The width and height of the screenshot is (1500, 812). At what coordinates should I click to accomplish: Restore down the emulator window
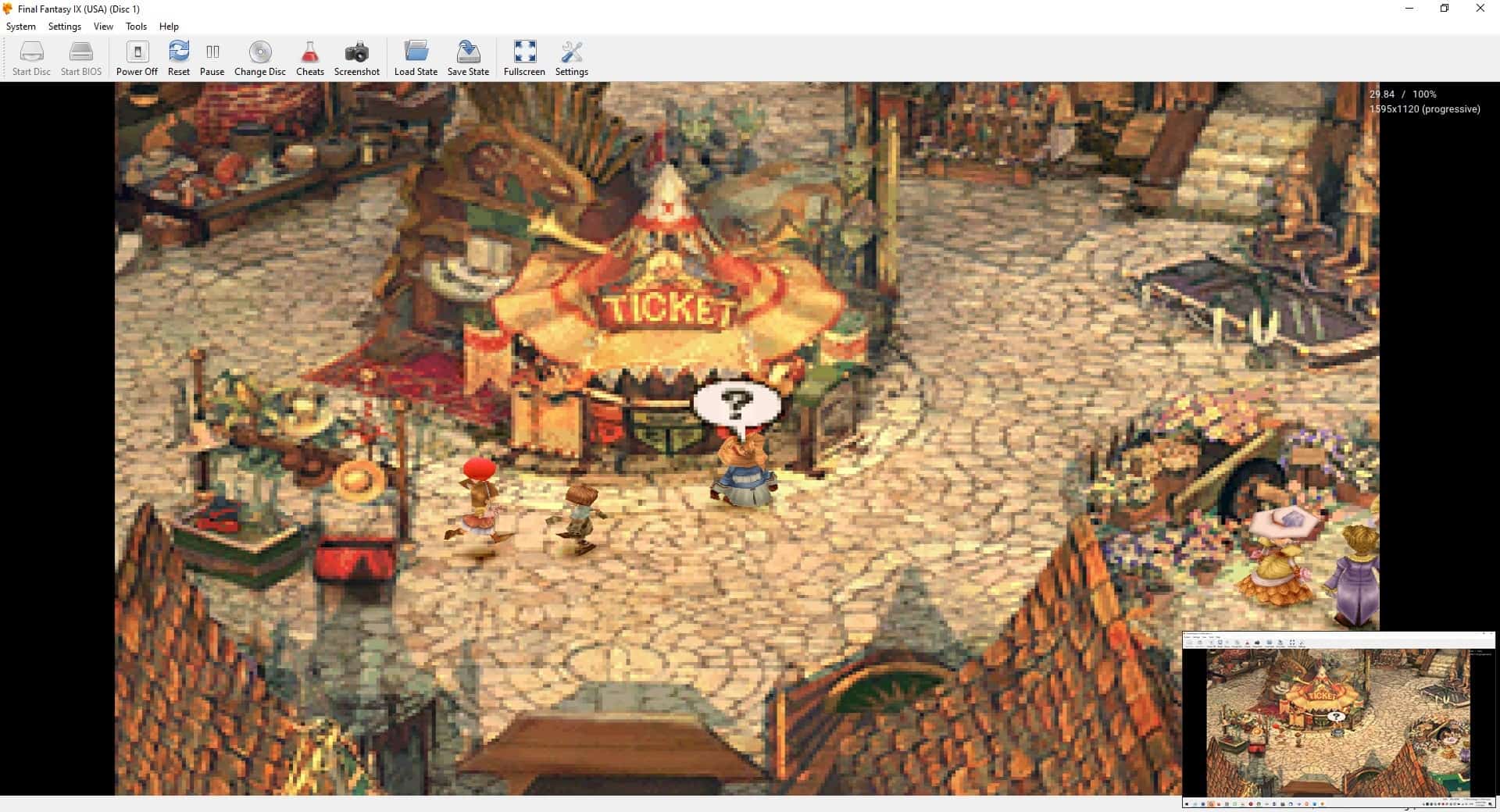(1445, 9)
